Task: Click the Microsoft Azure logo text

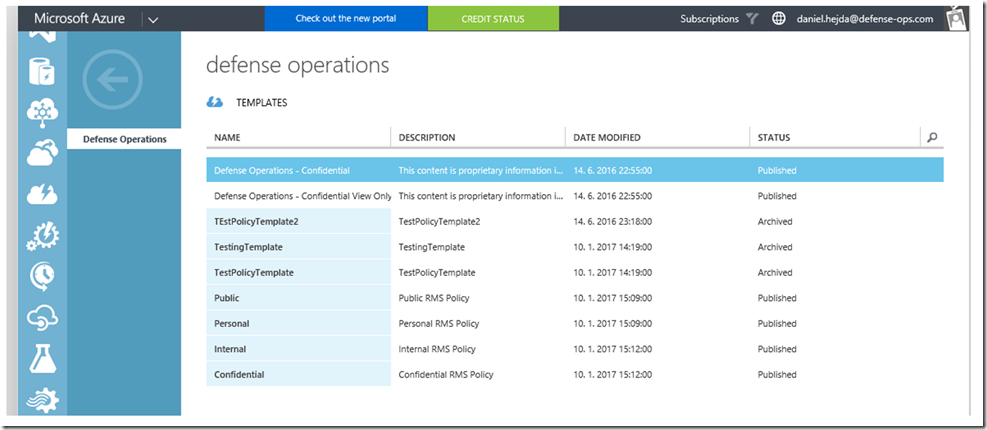Action: point(79,19)
